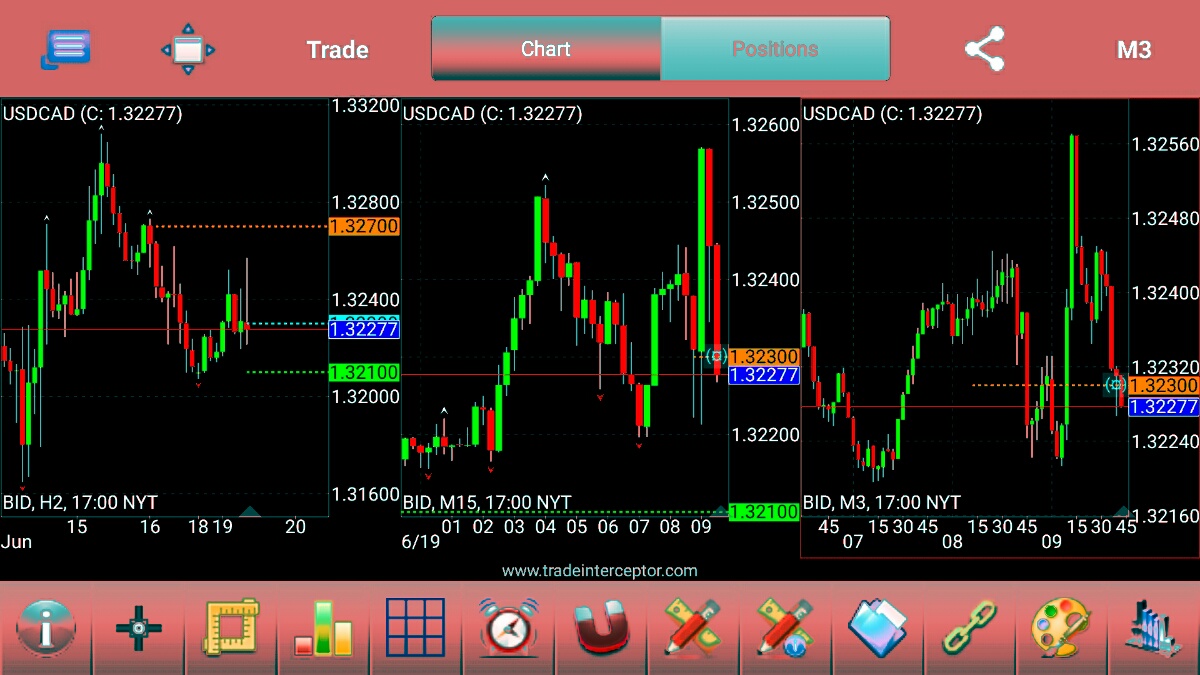
Task: Open www.tradeinterceptor.com link
Action: pyautogui.click(x=600, y=570)
